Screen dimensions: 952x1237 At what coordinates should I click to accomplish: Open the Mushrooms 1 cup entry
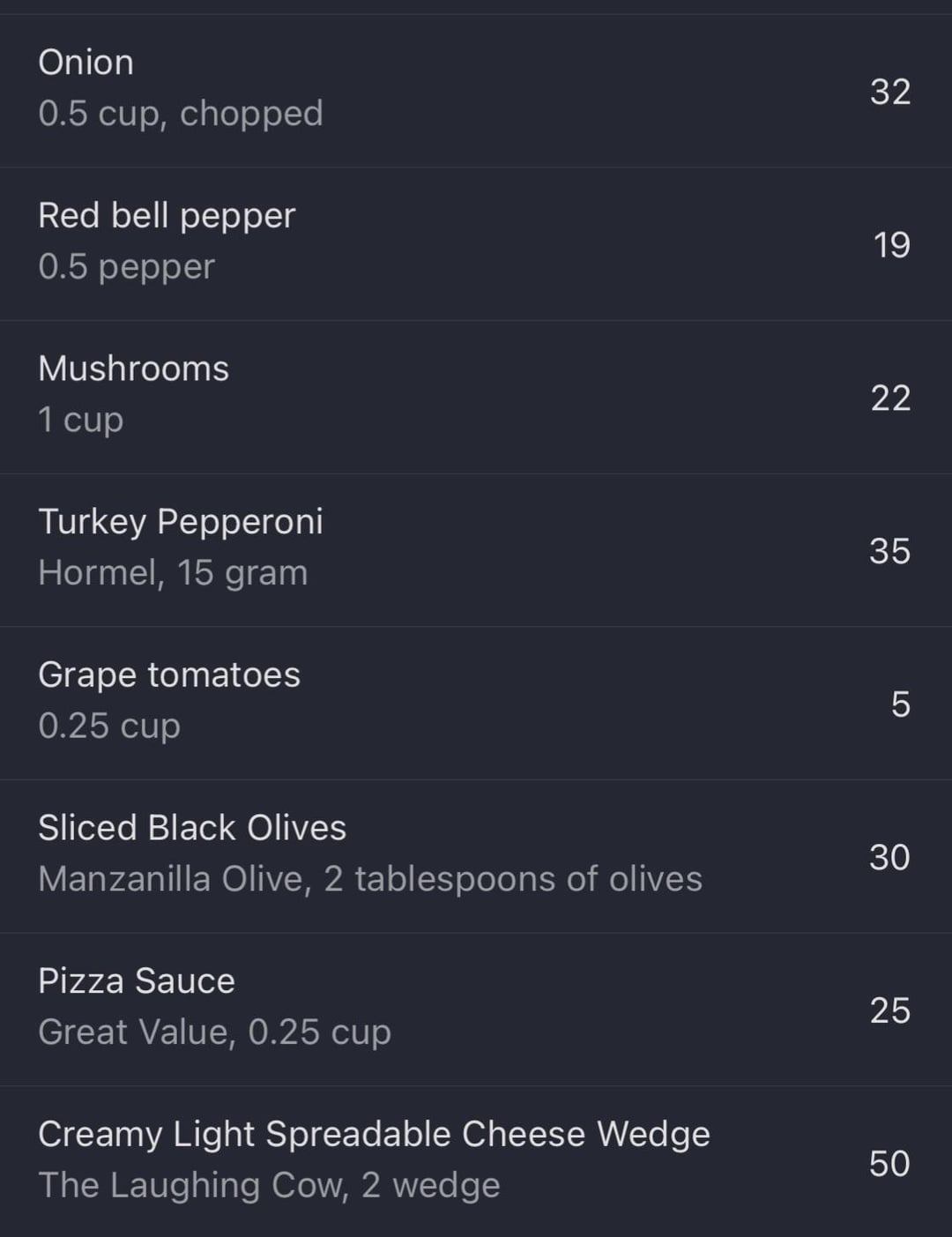coord(476,398)
